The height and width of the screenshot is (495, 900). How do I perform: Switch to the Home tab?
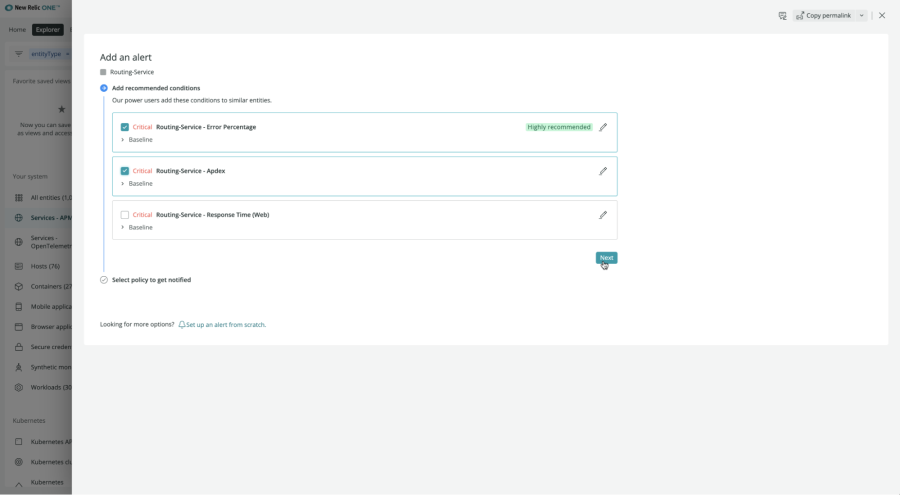click(x=17, y=30)
